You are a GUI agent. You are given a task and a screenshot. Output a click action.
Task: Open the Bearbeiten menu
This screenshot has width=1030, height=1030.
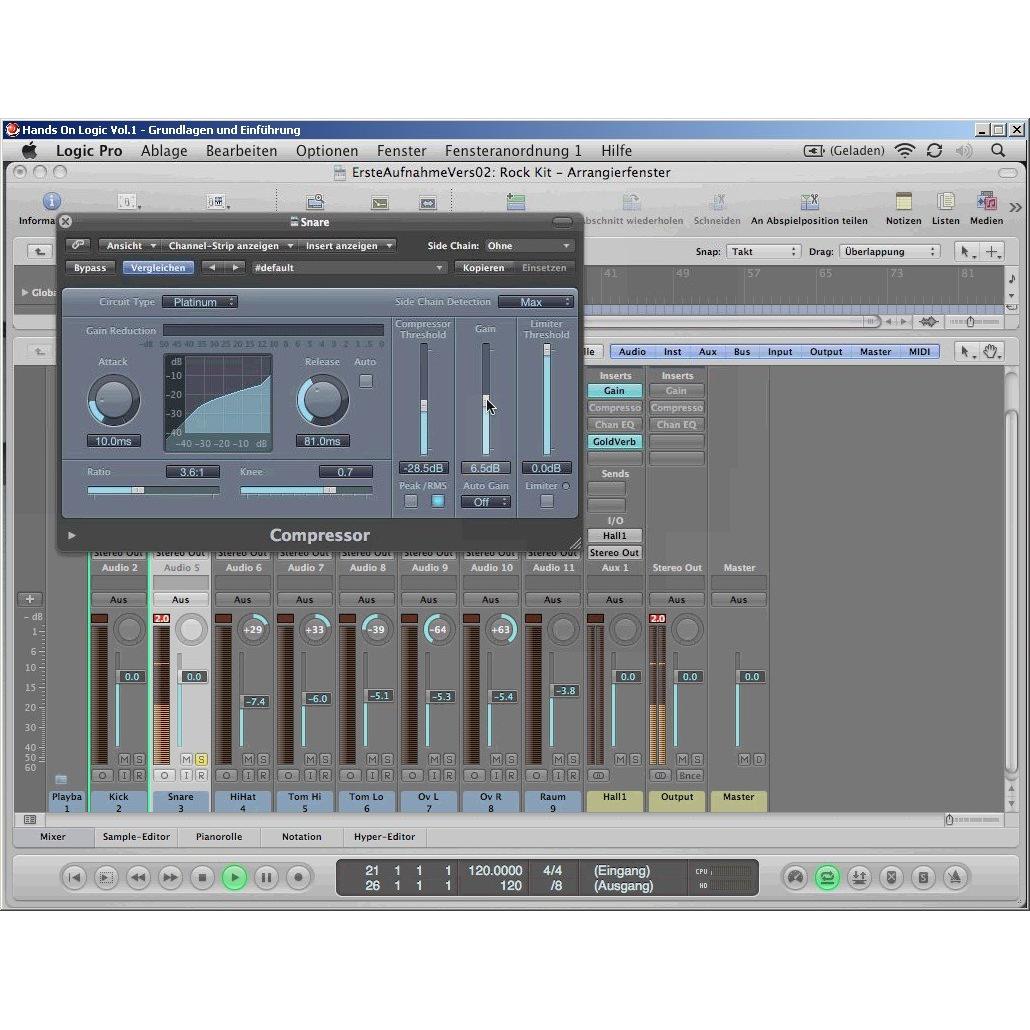coord(241,150)
